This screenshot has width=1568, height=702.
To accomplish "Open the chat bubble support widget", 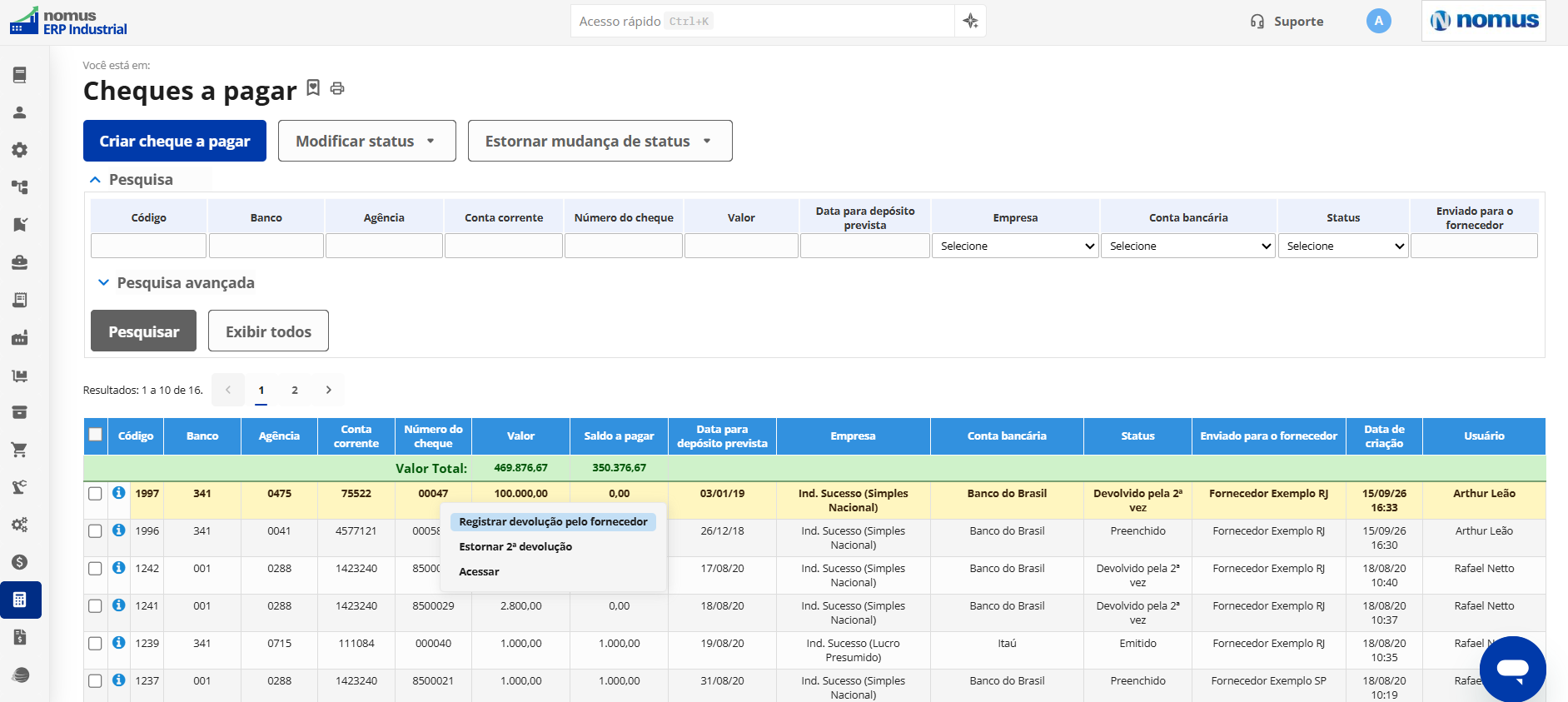I will point(1512,669).
